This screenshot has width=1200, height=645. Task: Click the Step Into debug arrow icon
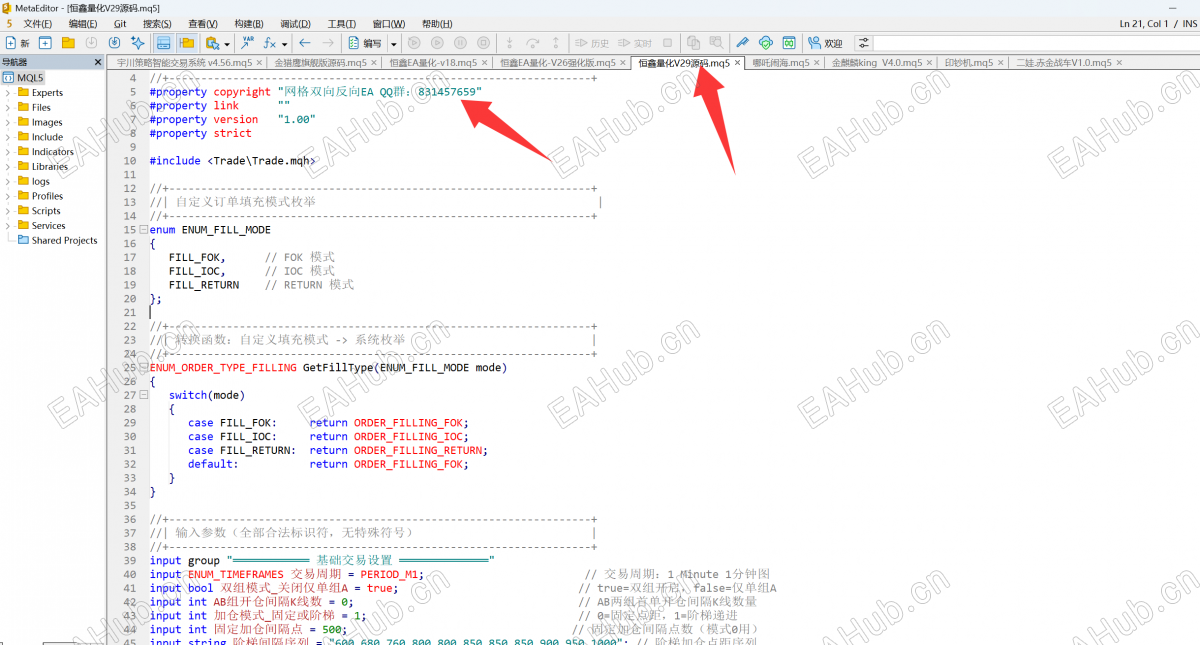[x=509, y=43]
